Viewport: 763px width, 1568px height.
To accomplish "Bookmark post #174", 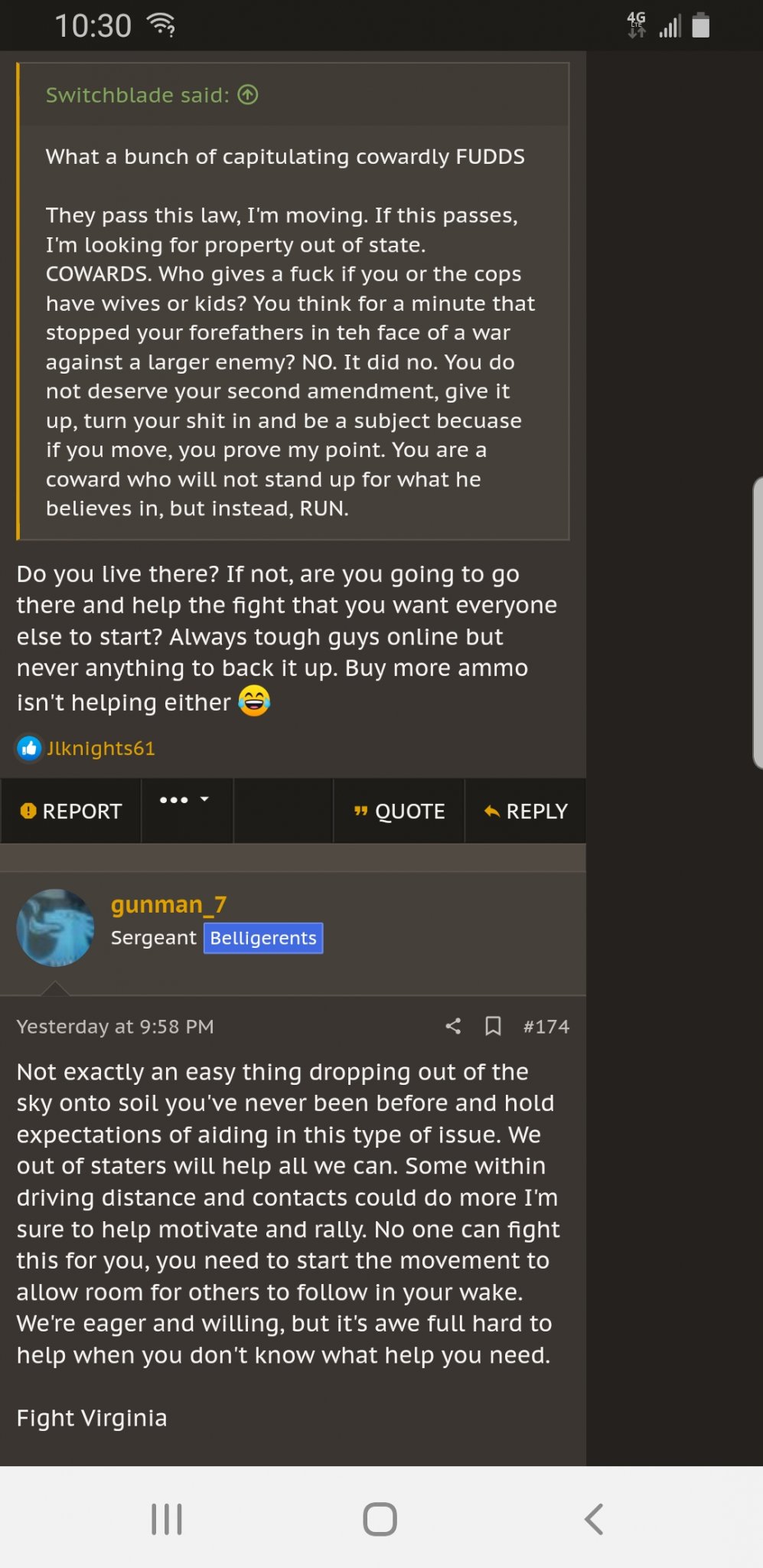I will pyautogui.click(x=494, y=1026).
